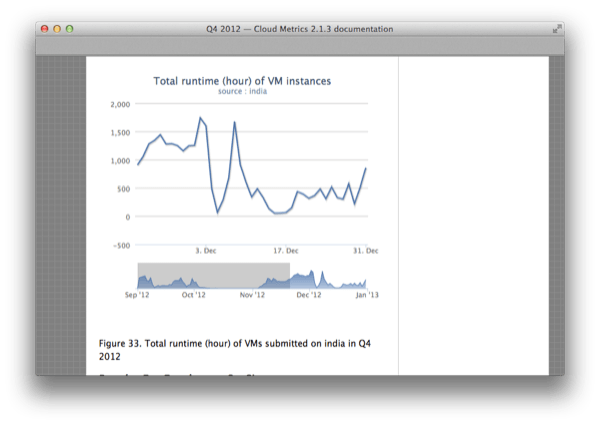Click the Figure 33 caption text

[235, 350]
